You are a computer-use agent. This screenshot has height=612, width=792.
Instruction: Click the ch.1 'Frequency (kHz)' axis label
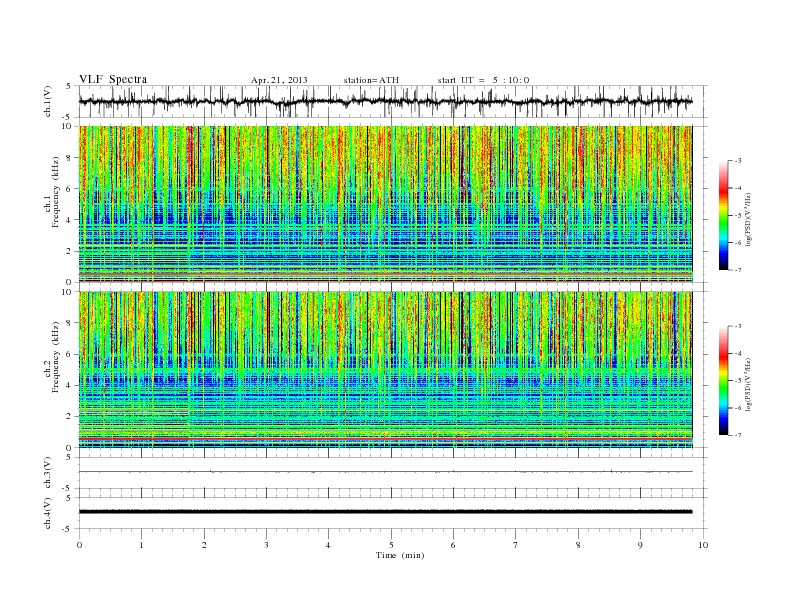pos(56,192)
